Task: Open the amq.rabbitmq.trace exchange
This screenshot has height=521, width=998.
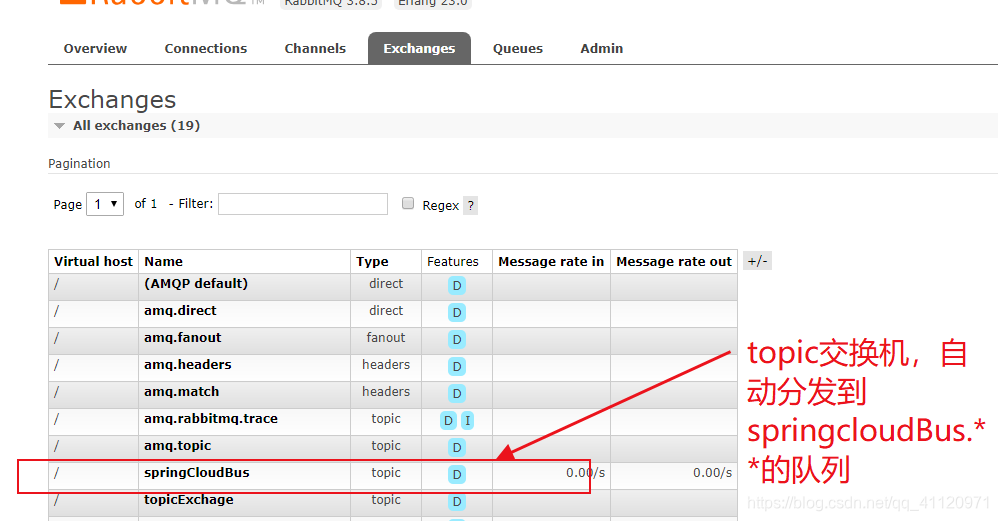Action: (x=211, y=419)
